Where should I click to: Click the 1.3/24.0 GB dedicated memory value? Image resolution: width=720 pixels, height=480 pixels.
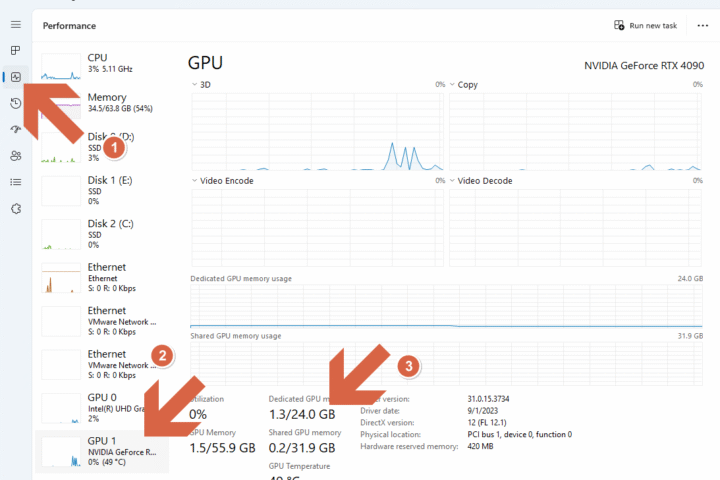tap(302, 414)
